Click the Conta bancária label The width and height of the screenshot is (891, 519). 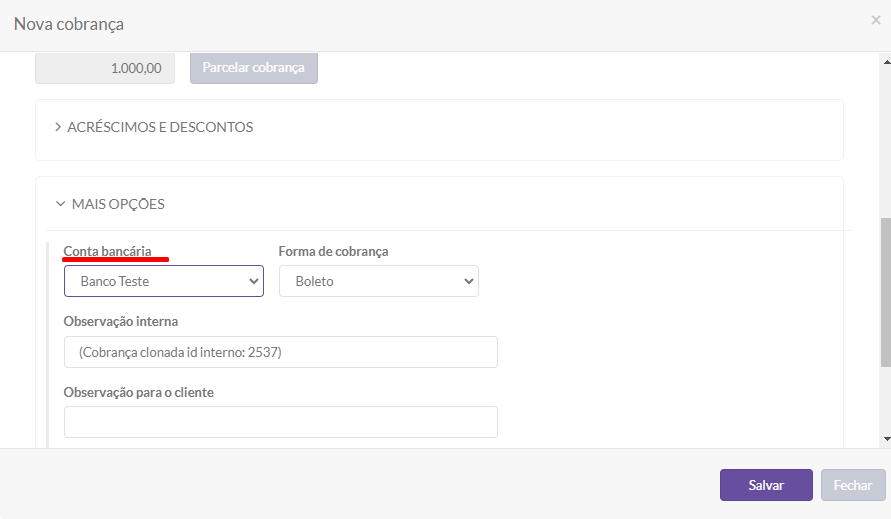pos(107,251)
